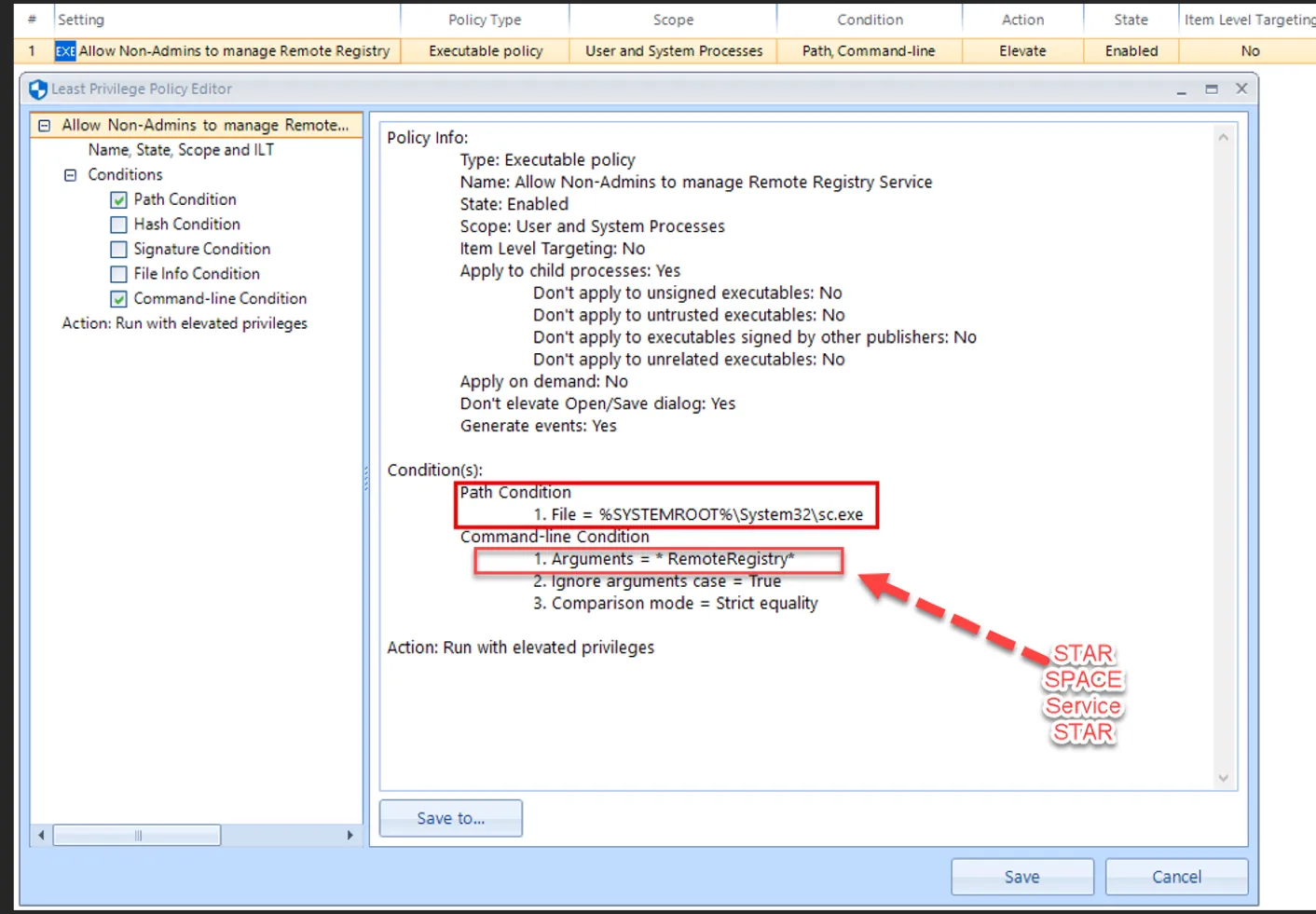This screenshot has height=914, width=1316.
Task: Uncheck the Command-line Condition checkbox
Action: (119, 299)
